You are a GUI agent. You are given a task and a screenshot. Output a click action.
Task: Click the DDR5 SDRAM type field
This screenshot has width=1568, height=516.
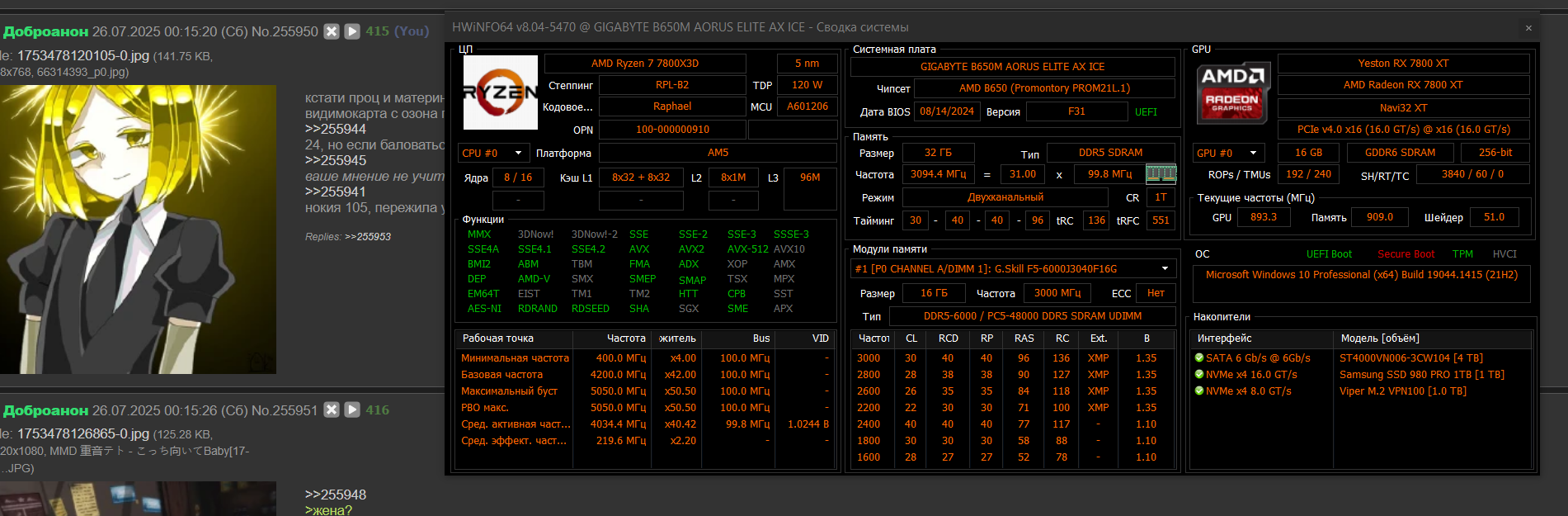1111,153
